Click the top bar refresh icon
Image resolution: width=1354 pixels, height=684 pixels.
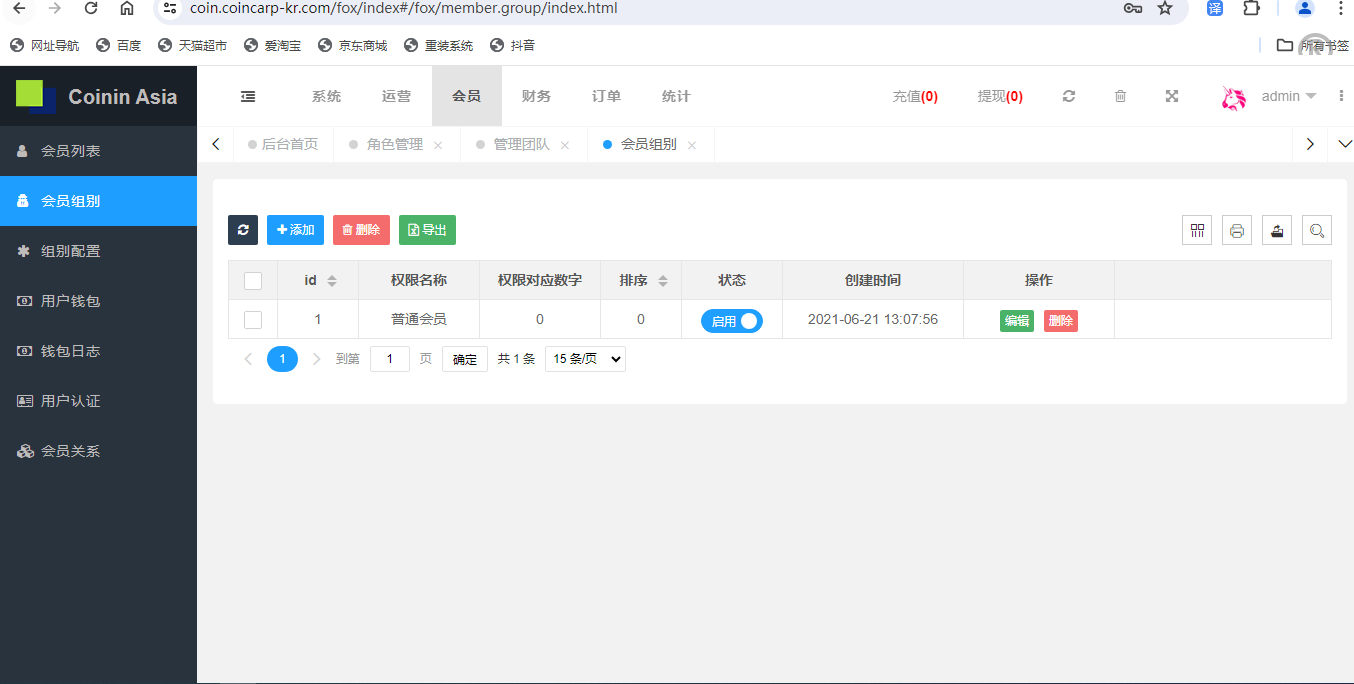pyautogui.click(x=1069, y=96)
